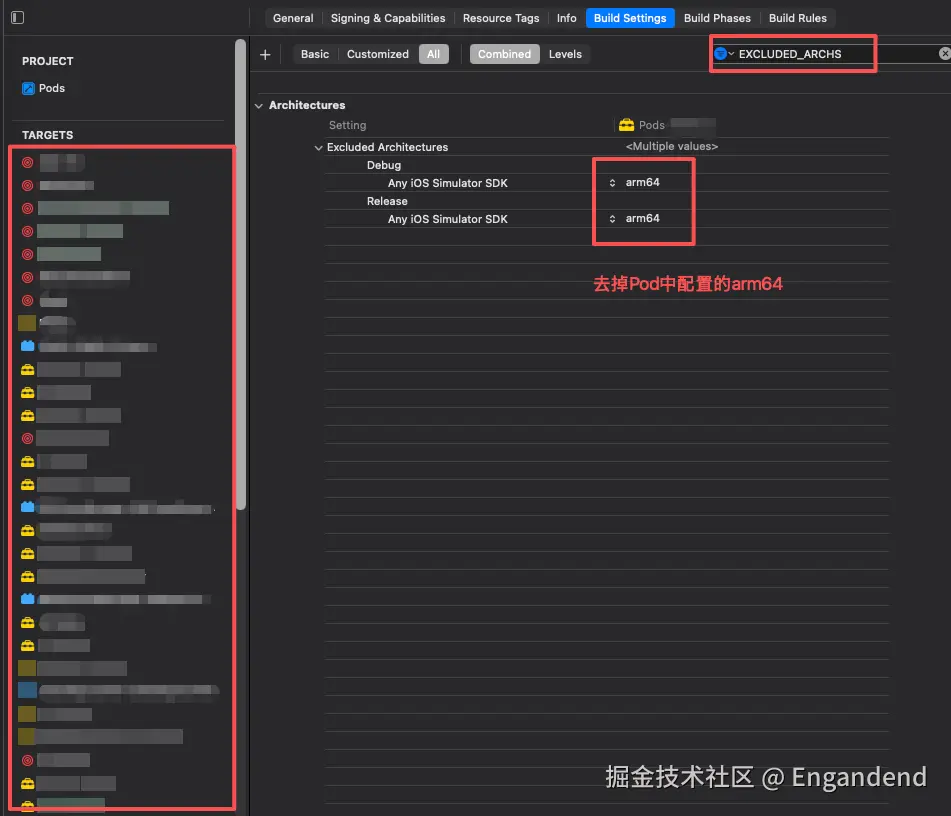This screenshot has width=951, height=816.
Task: Click the Setting column header
Action: (x=347, y=125)
